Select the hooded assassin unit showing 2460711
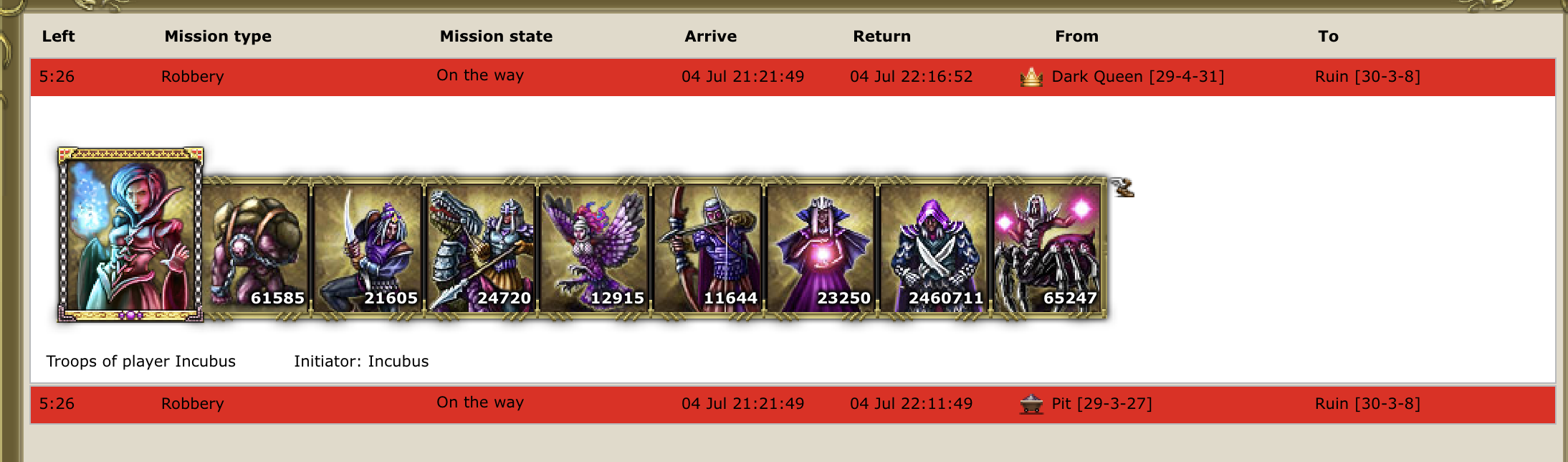1568x462 pixels. 934,247
